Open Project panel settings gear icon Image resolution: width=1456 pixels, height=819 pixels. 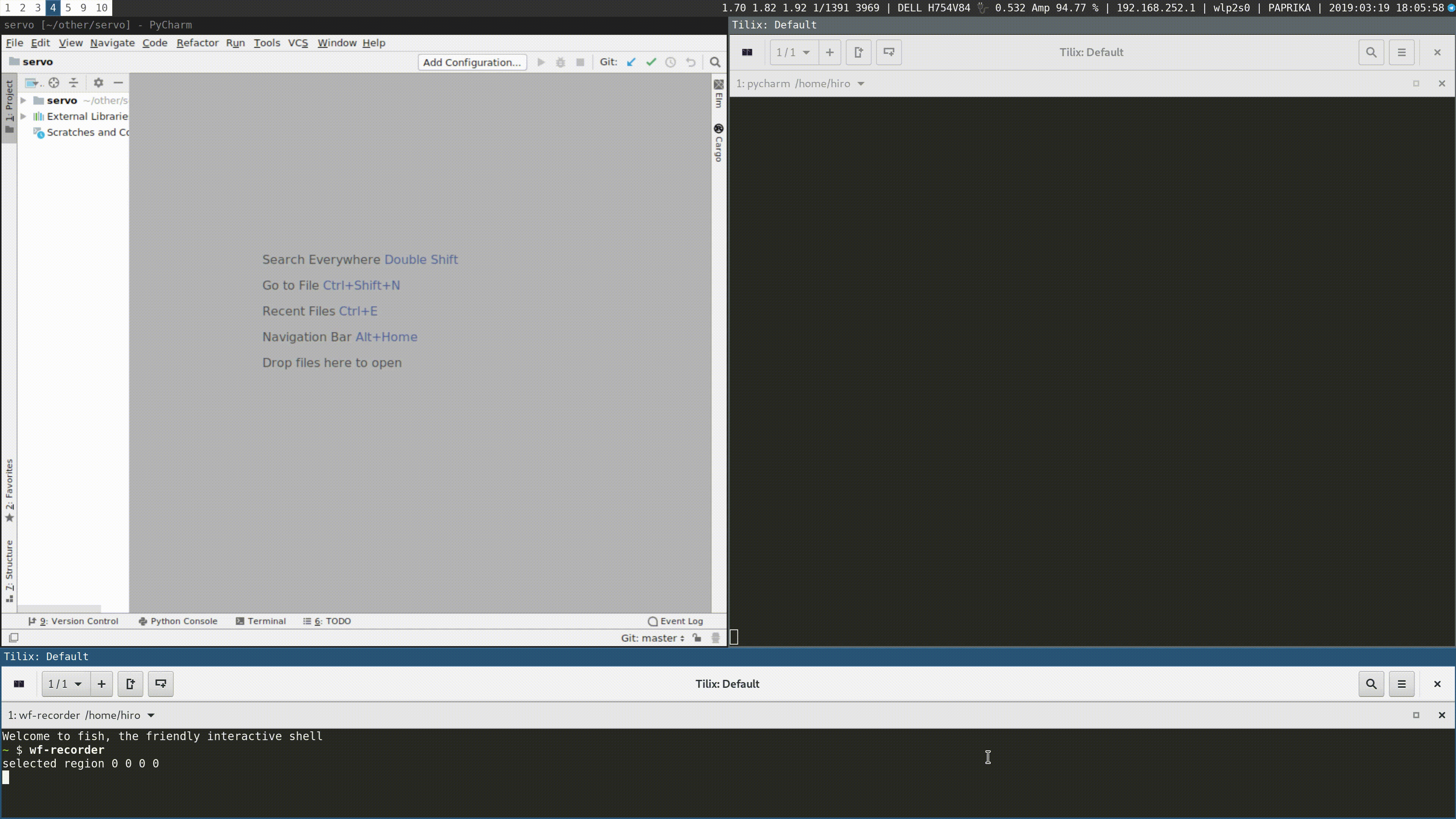[x=98, y=83]
